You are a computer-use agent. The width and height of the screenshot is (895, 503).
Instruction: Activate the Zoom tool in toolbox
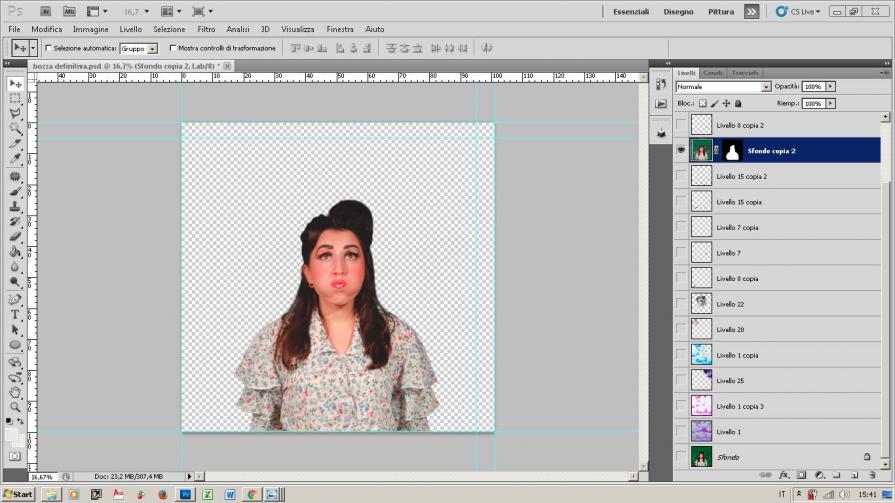click(15, 407)
